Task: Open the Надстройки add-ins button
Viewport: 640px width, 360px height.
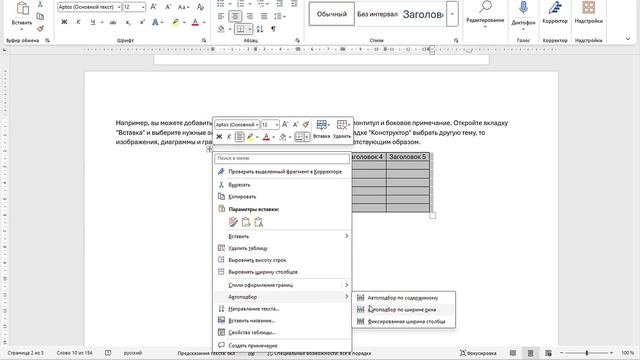Action: [x=588, y=13]
